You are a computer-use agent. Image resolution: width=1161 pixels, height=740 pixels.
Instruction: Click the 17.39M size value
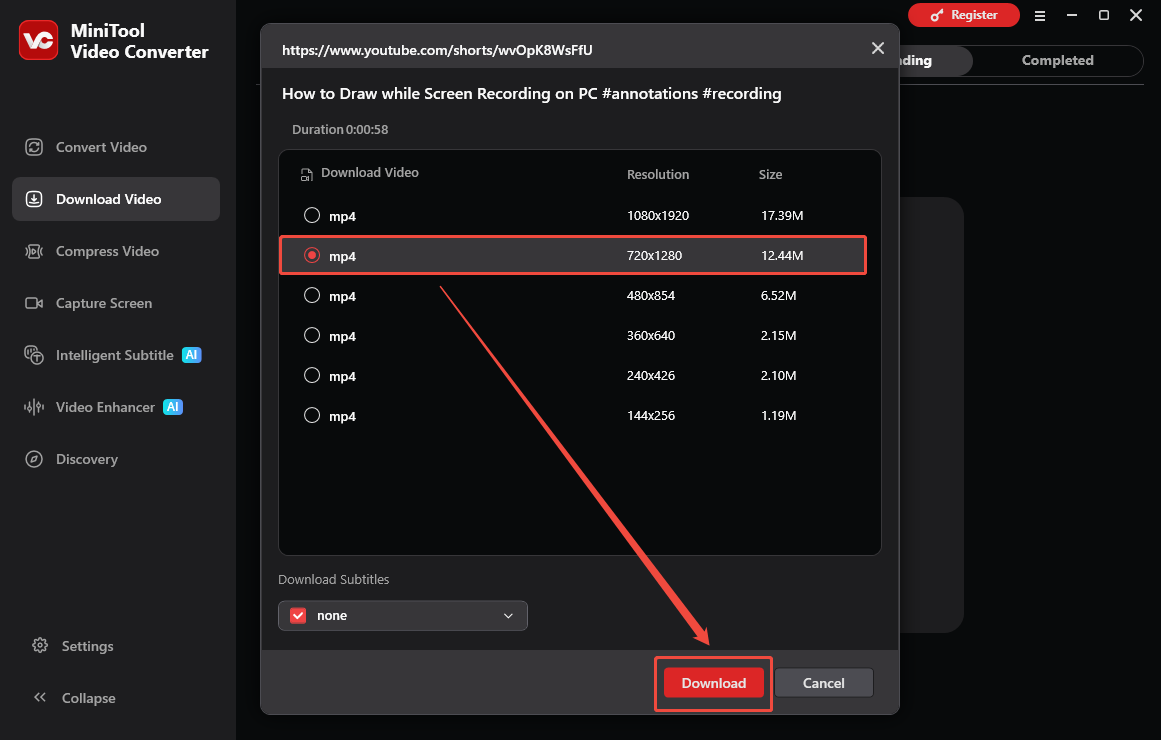(782, 216)
